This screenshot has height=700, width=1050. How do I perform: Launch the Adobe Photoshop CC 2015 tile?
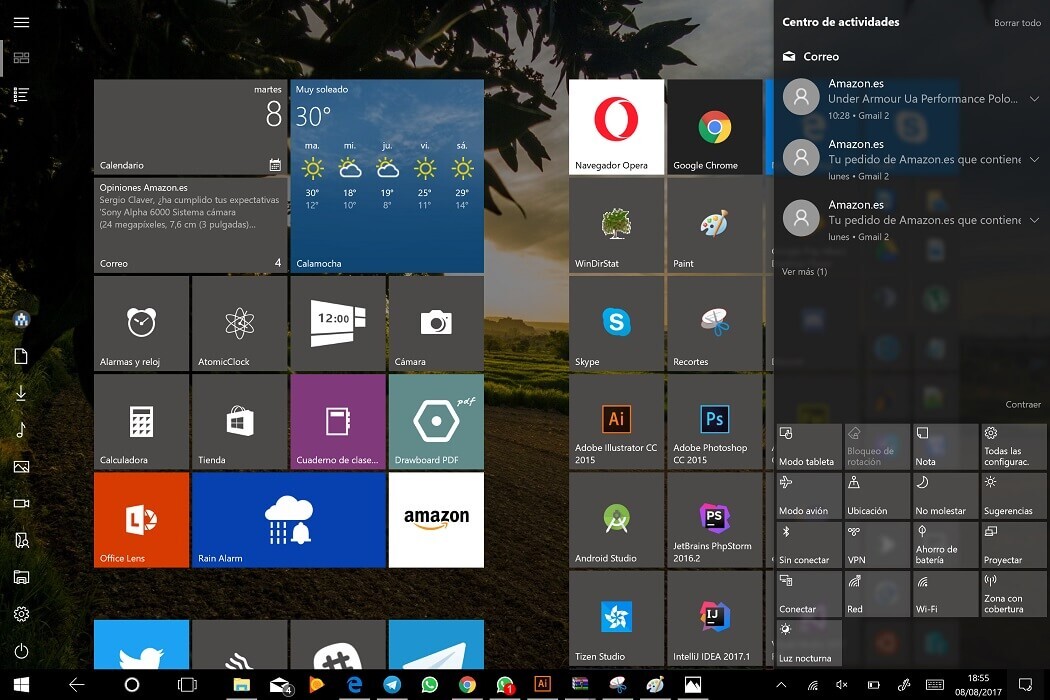click(715, 422)
